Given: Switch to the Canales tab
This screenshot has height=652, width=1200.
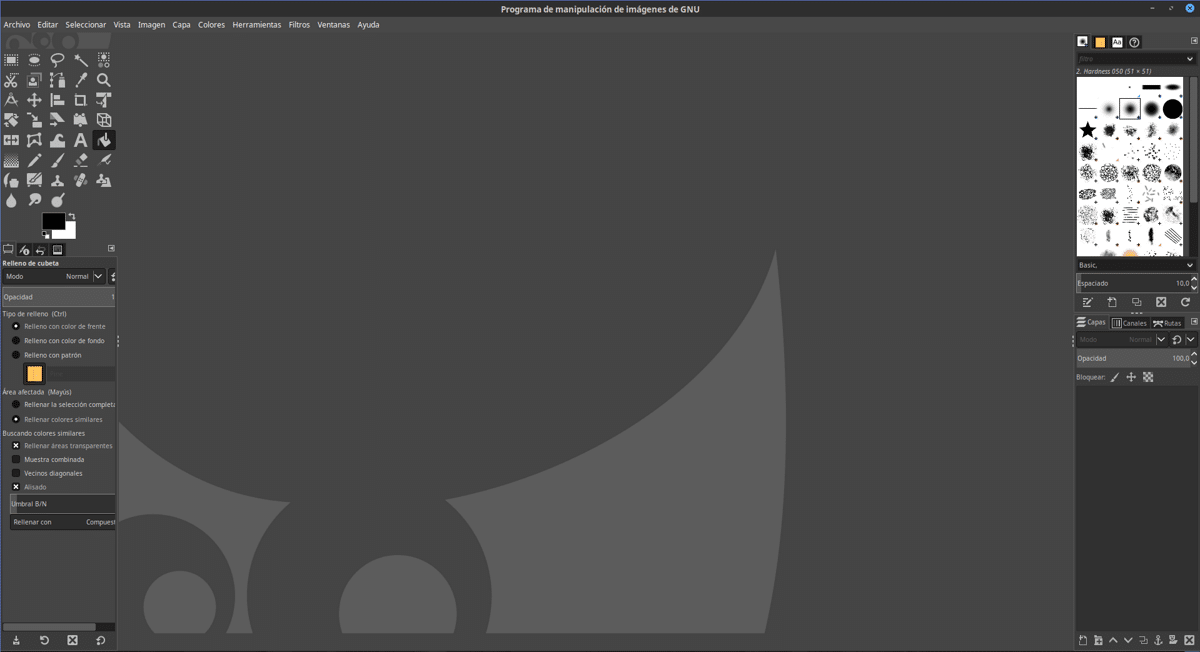Looking at the screenshot, I should 1129,323.
